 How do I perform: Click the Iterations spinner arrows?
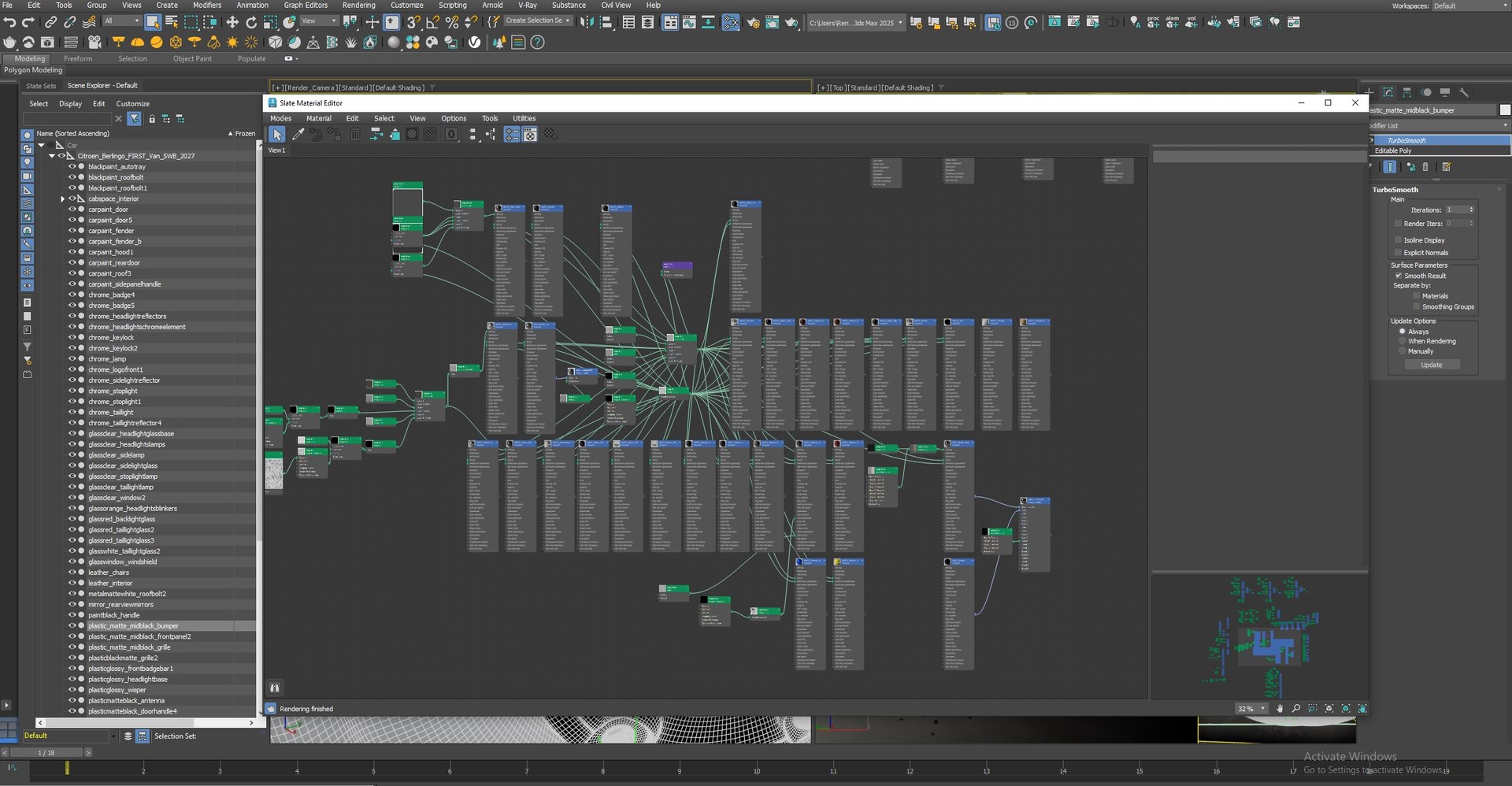[1471, 209]
